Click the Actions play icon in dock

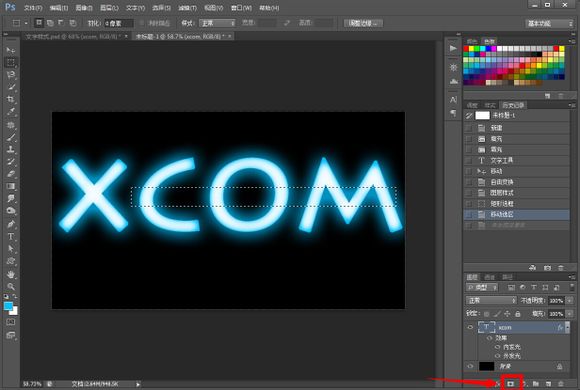pos(453,48)
